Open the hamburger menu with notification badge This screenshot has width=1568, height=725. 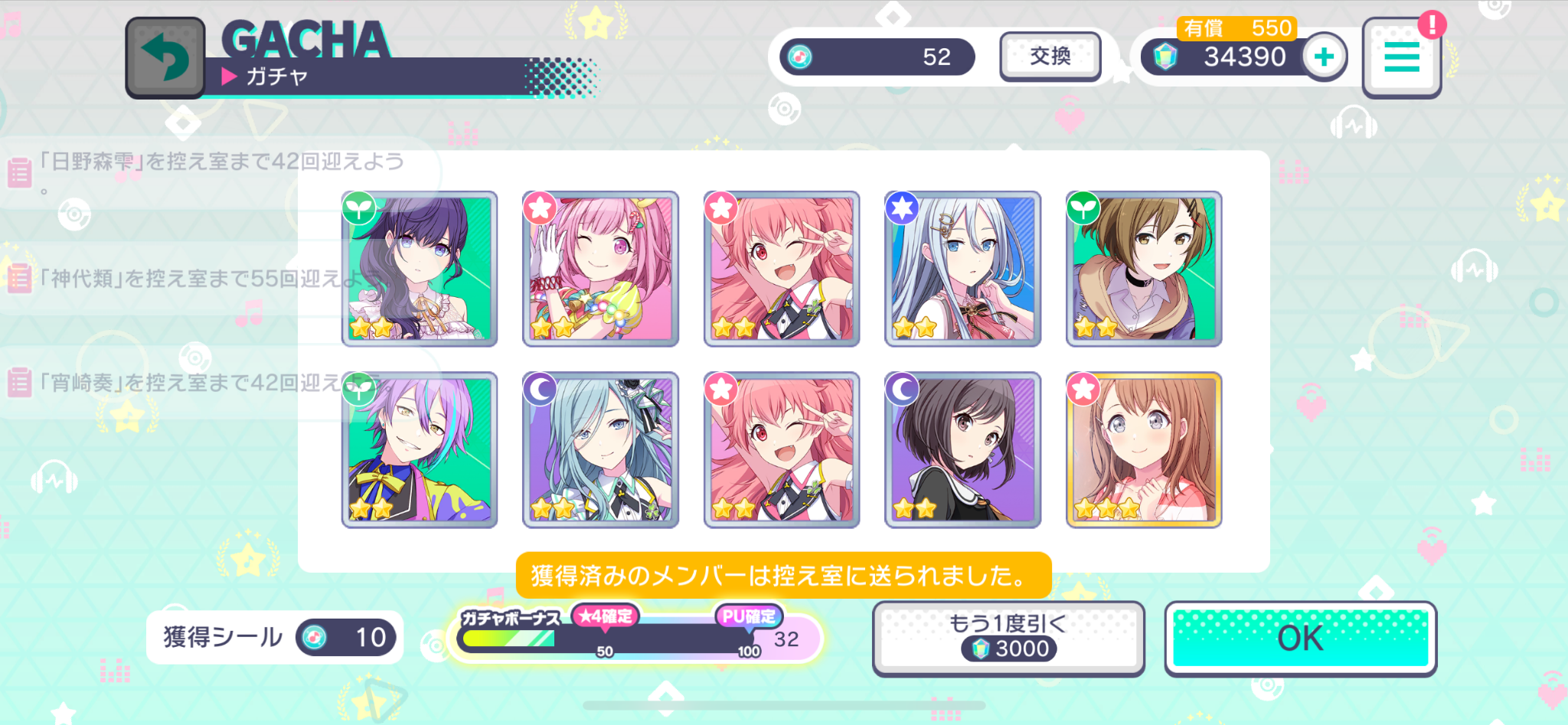click(1401, 58)
